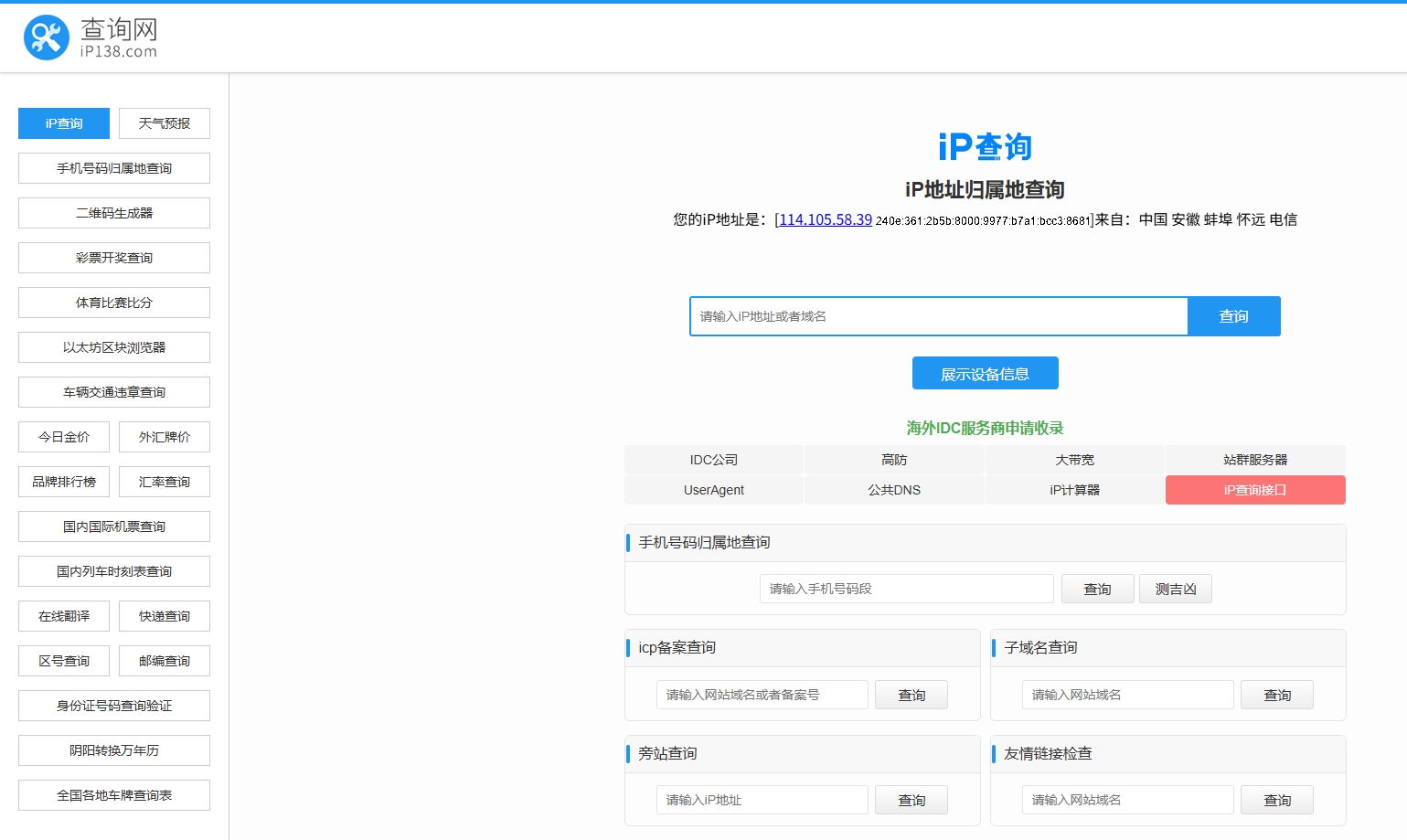
Task: Open 阴阳转换万年历
Action: [x=114, y=750]
